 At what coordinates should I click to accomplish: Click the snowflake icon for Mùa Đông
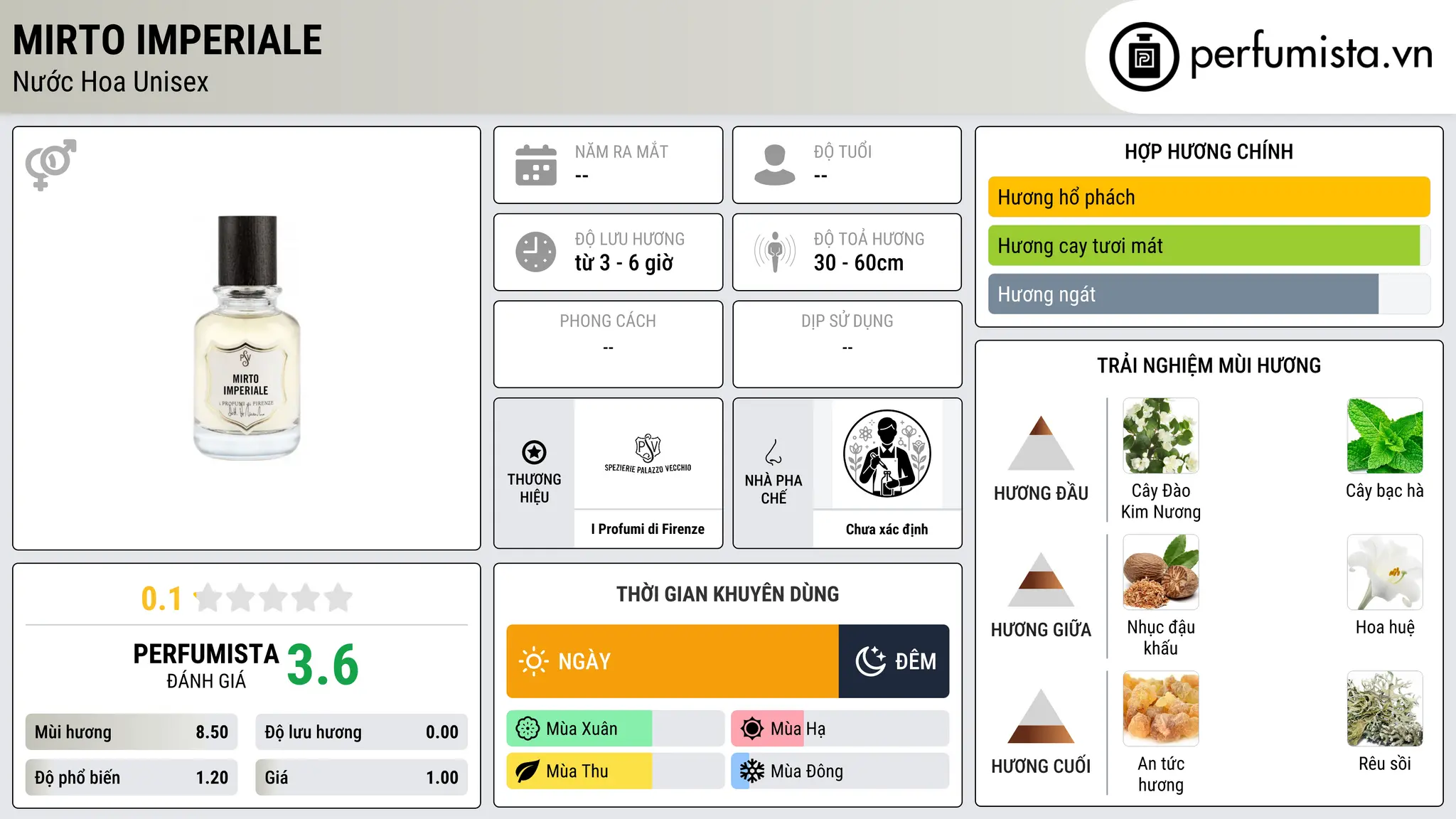pos(752,771)
